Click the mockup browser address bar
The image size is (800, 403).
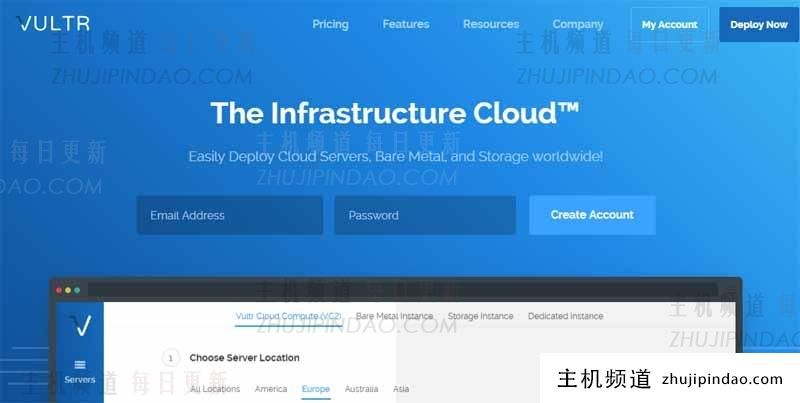coord(403,290)
